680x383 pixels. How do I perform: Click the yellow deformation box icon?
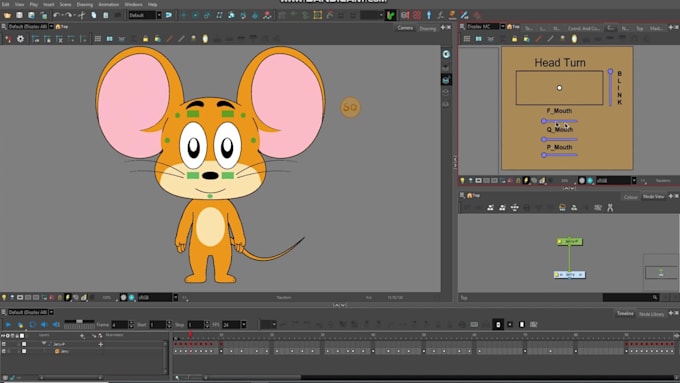pyautogui.click(x=318, y=15)
